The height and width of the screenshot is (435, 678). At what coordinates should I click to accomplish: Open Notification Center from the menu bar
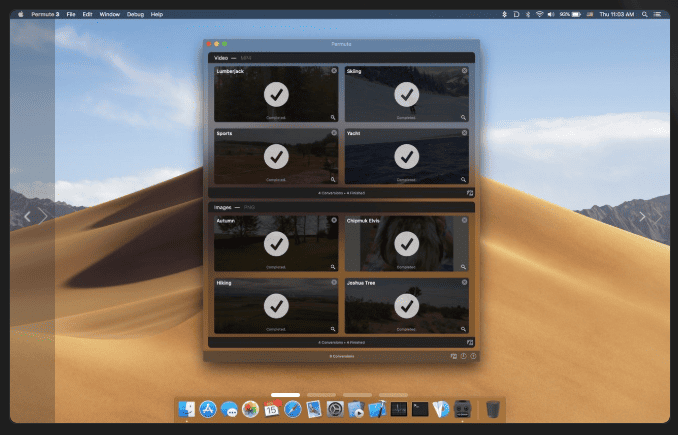tap(657, 14)
